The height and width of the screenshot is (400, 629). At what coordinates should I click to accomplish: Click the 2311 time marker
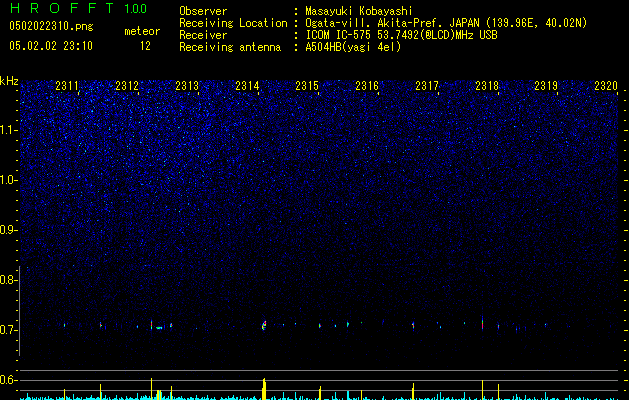coord(67,86)
